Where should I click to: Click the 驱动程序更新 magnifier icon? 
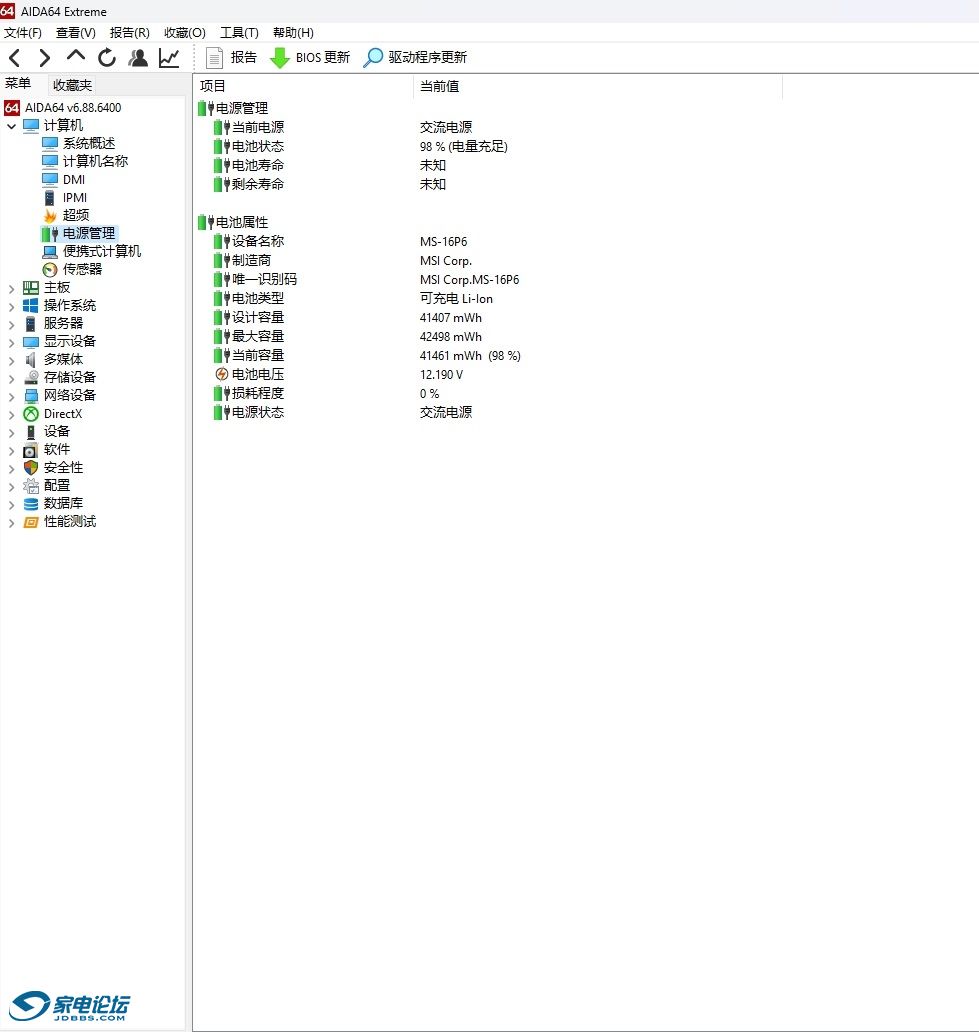pyautogui.click(x=373, y=57)
